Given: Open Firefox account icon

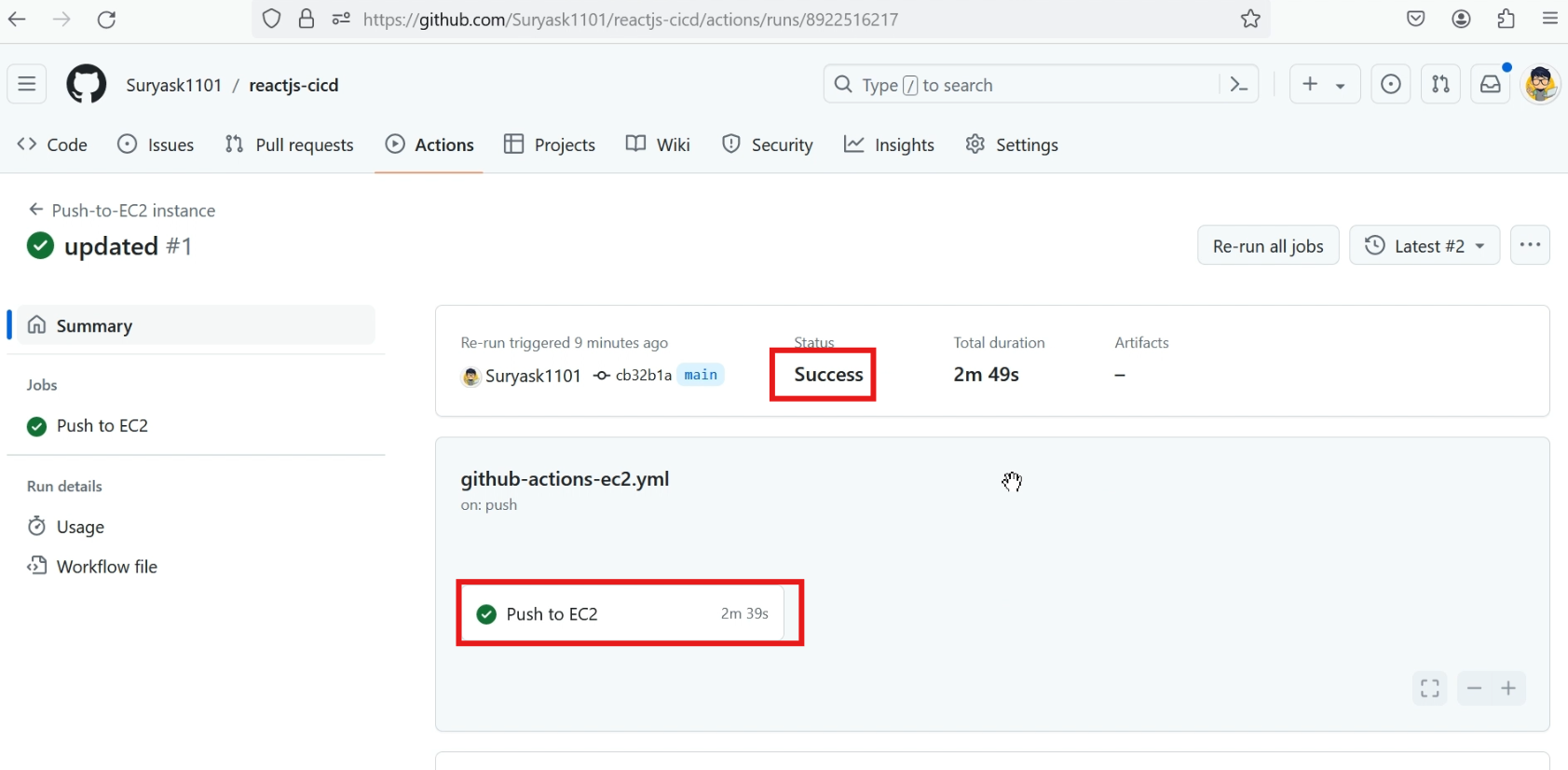Looking at the screenshot, I should (x=1461, y=19).
